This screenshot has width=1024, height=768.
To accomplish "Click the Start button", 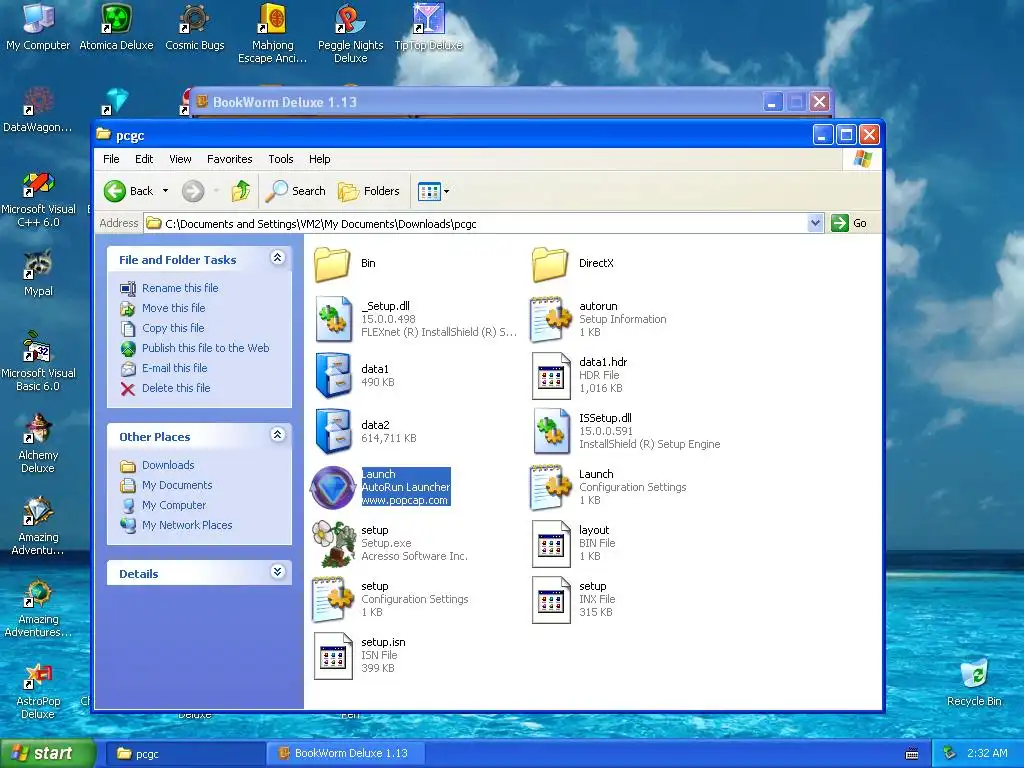I will (47, 753).
